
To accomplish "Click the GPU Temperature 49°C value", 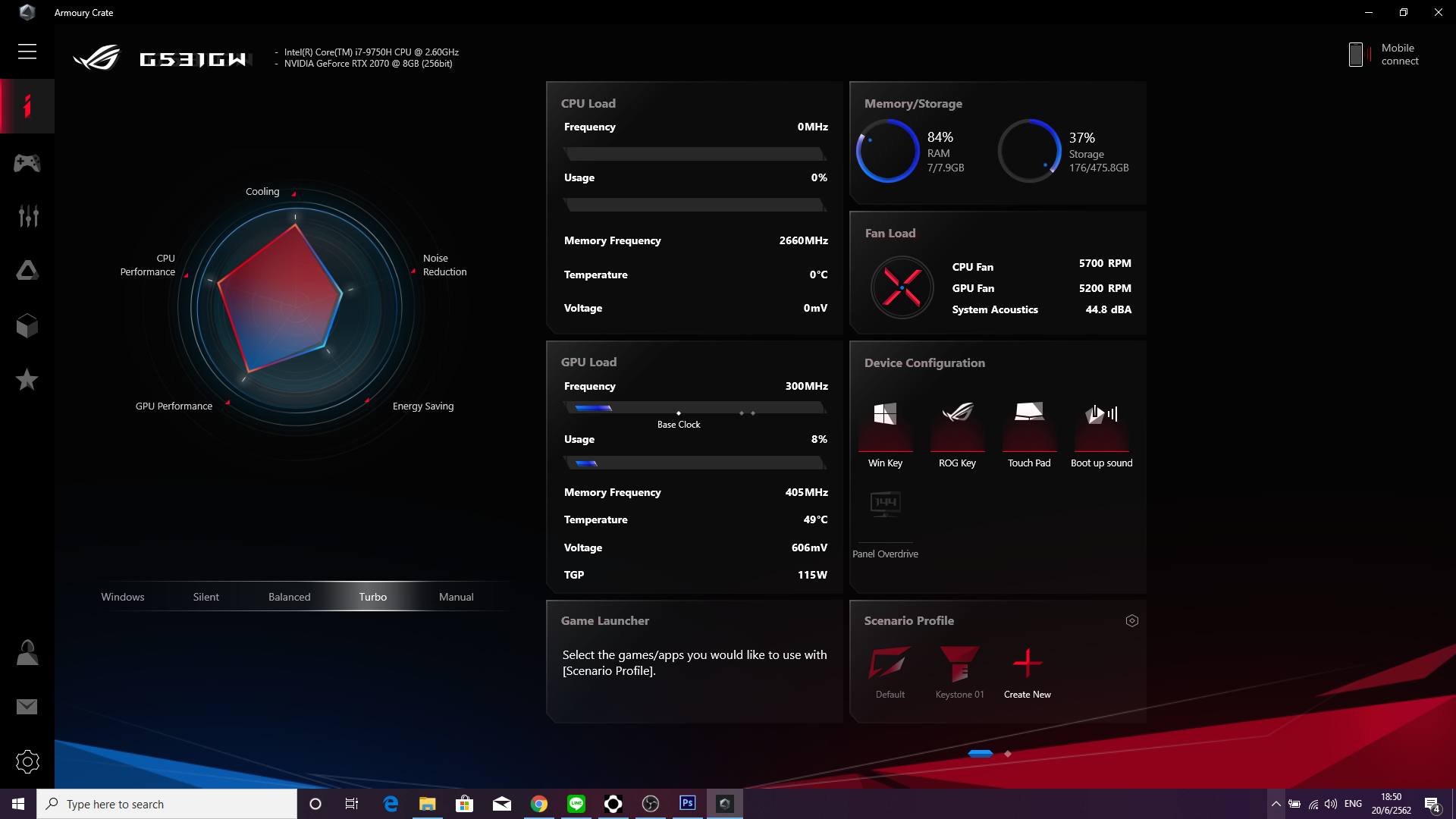I will 815,519.
